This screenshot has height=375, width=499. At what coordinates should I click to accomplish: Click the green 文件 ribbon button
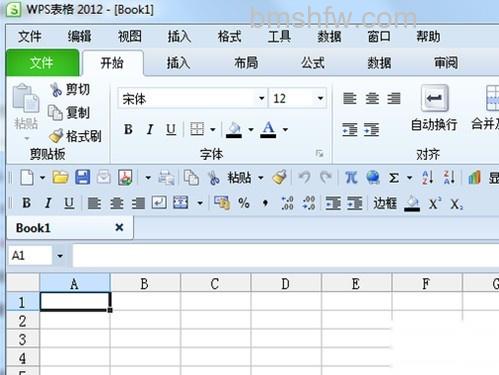coord(42,63)
